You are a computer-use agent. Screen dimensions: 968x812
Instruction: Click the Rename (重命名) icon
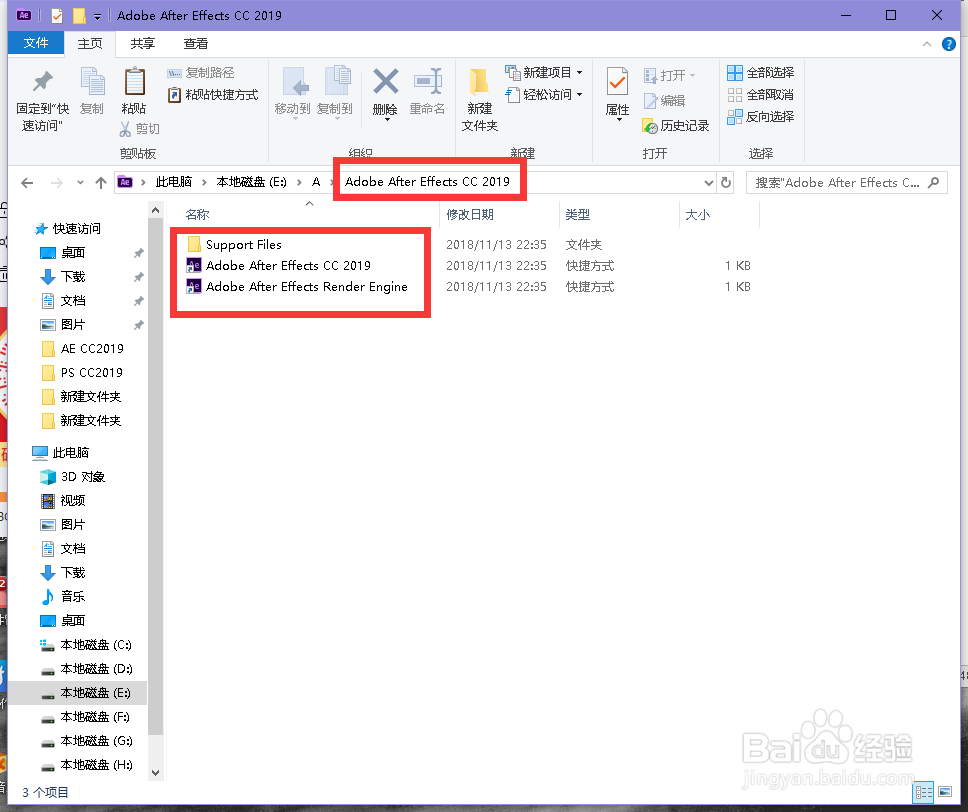coord(428,90)
